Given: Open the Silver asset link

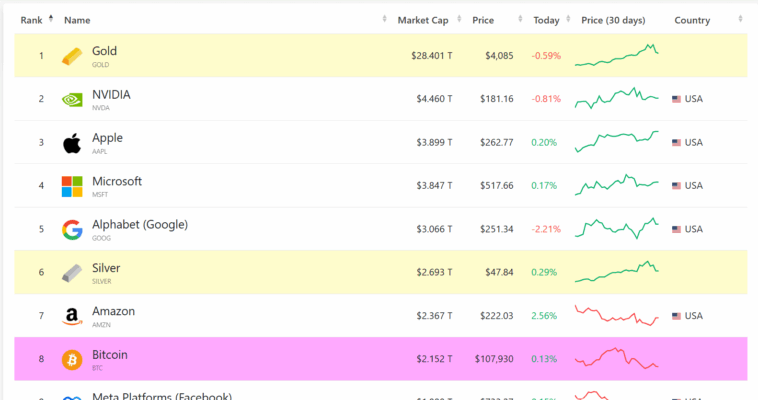Looking at the screenshot, I should click(x=106, y=268).
